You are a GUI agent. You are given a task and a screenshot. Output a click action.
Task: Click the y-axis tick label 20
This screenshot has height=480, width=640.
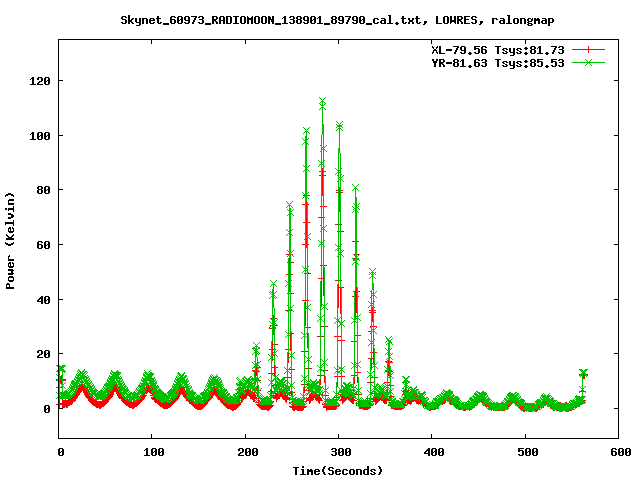pyautogui.click(x=44, y=354)
